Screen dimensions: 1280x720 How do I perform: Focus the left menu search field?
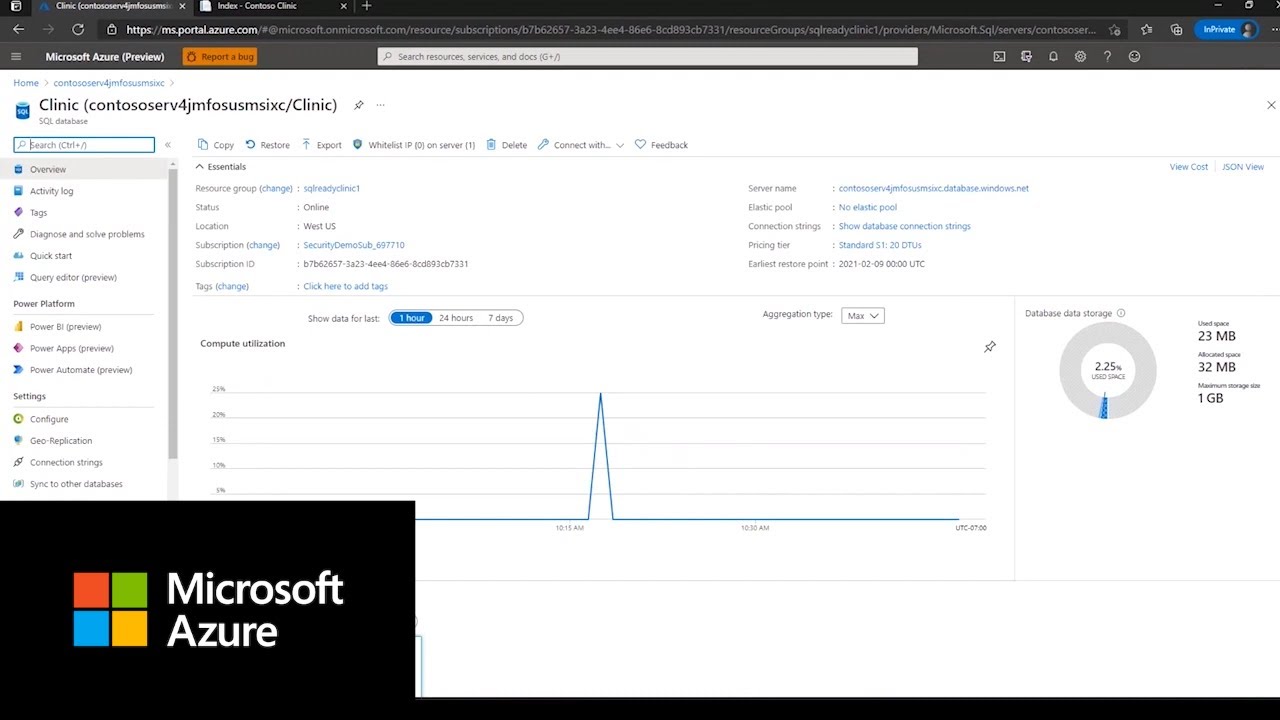[x=84, y=145]
